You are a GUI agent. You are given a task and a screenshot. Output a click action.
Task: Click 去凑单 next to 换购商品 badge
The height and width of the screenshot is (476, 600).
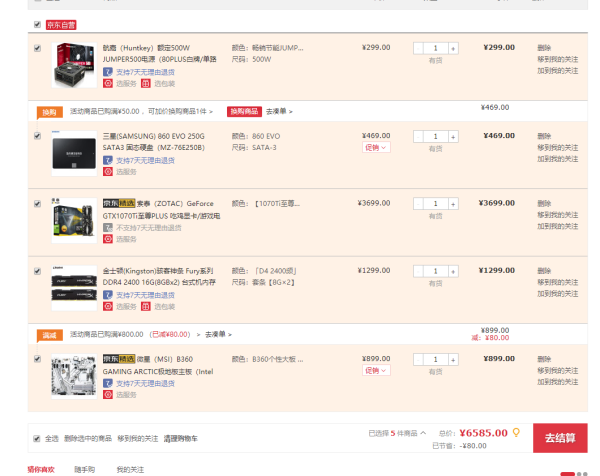click(x=279, y=111)
